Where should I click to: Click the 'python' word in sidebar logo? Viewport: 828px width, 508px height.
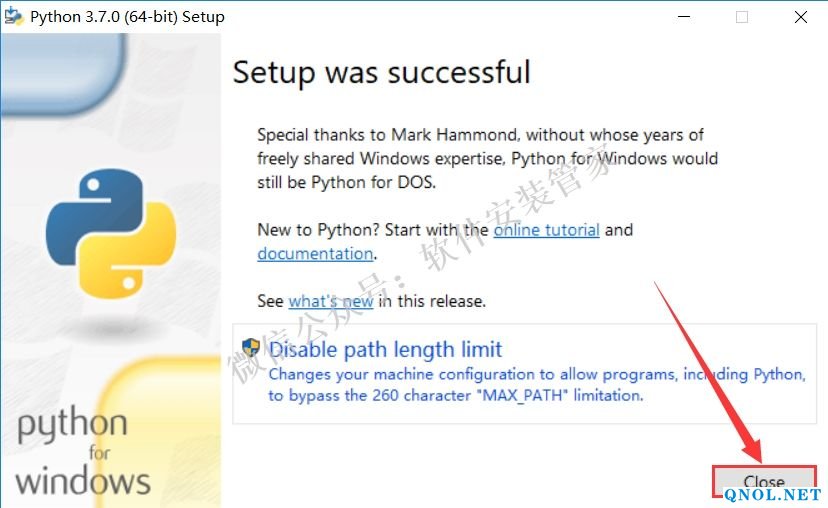coord(72,426)
